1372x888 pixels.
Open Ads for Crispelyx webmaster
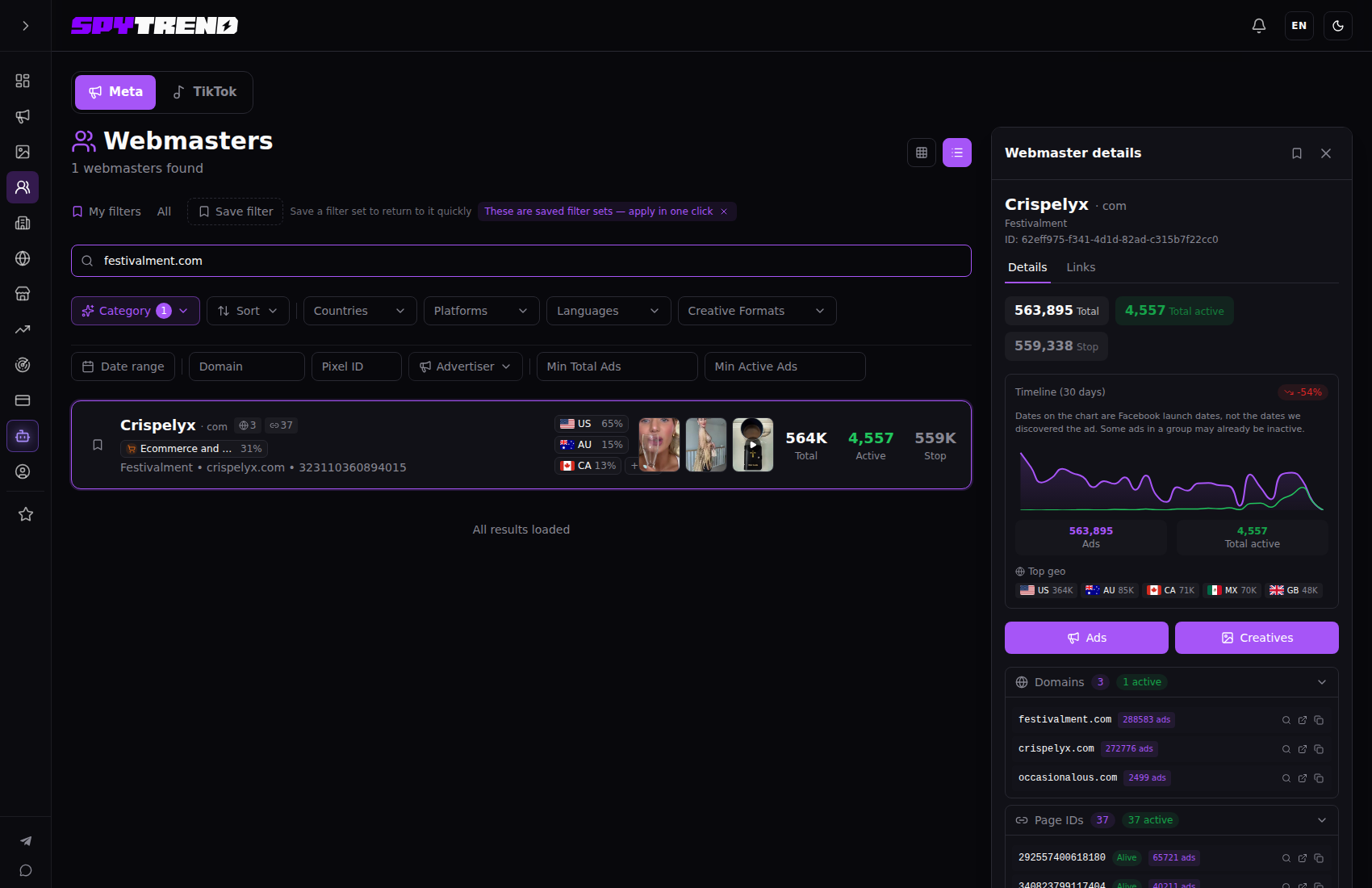tap(1086, 638)
